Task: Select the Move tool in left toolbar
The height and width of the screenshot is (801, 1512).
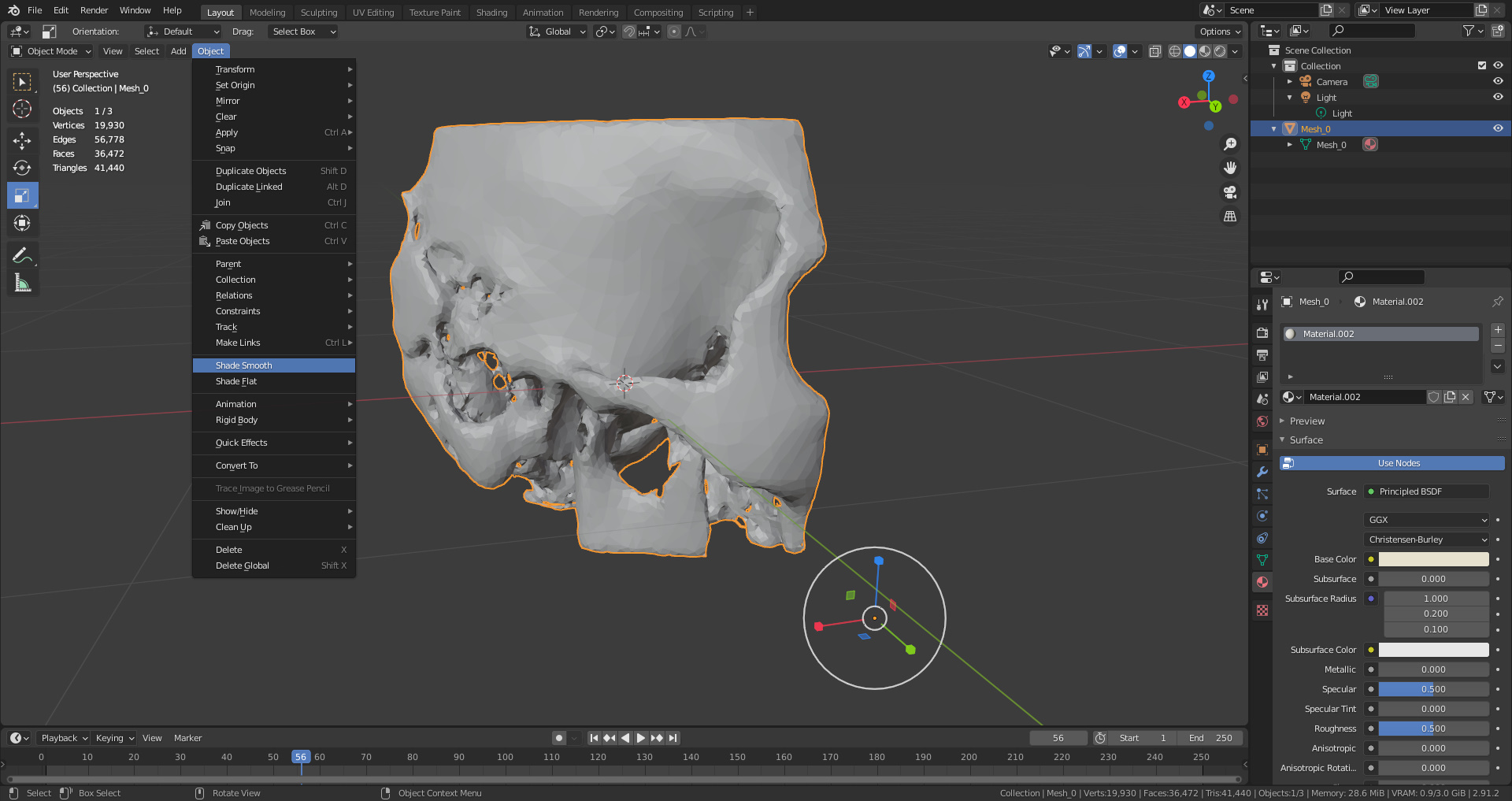Action: (x=22, y=140)
